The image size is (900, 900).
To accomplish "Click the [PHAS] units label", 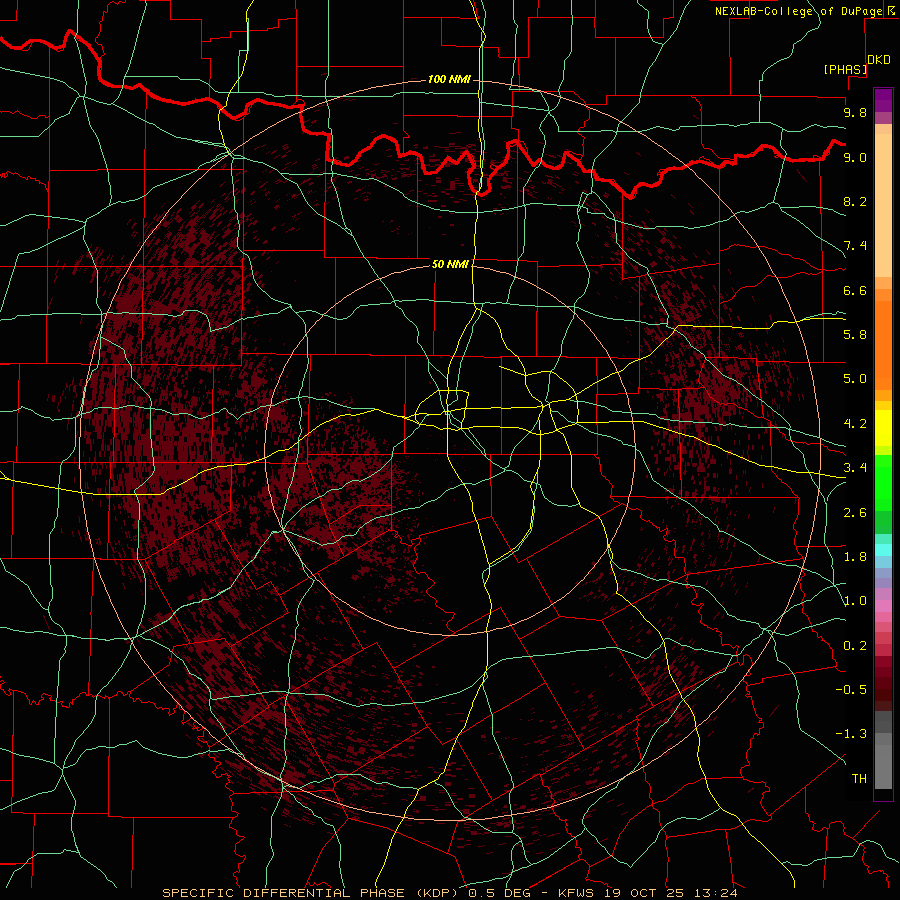I will (x=845, y=69).
